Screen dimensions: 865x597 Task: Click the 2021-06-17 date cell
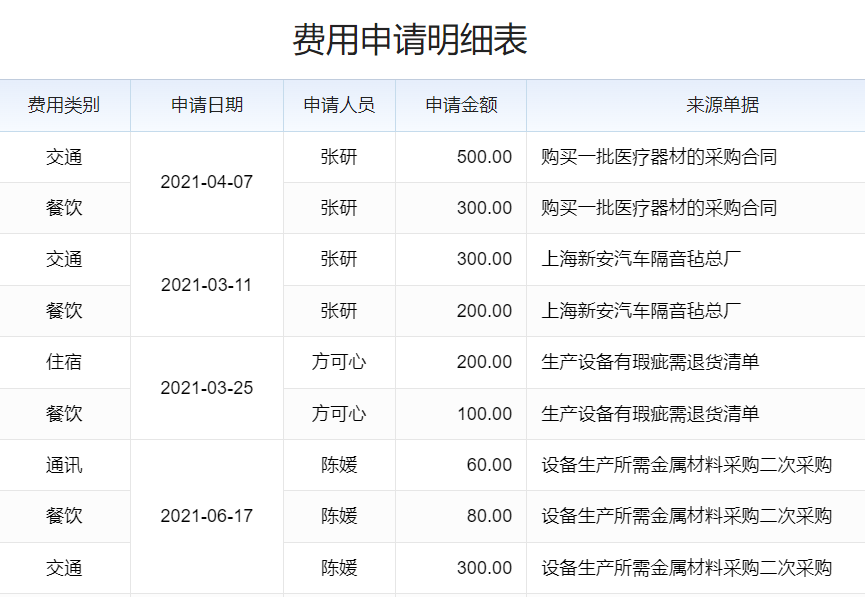[x=206, y=516]
